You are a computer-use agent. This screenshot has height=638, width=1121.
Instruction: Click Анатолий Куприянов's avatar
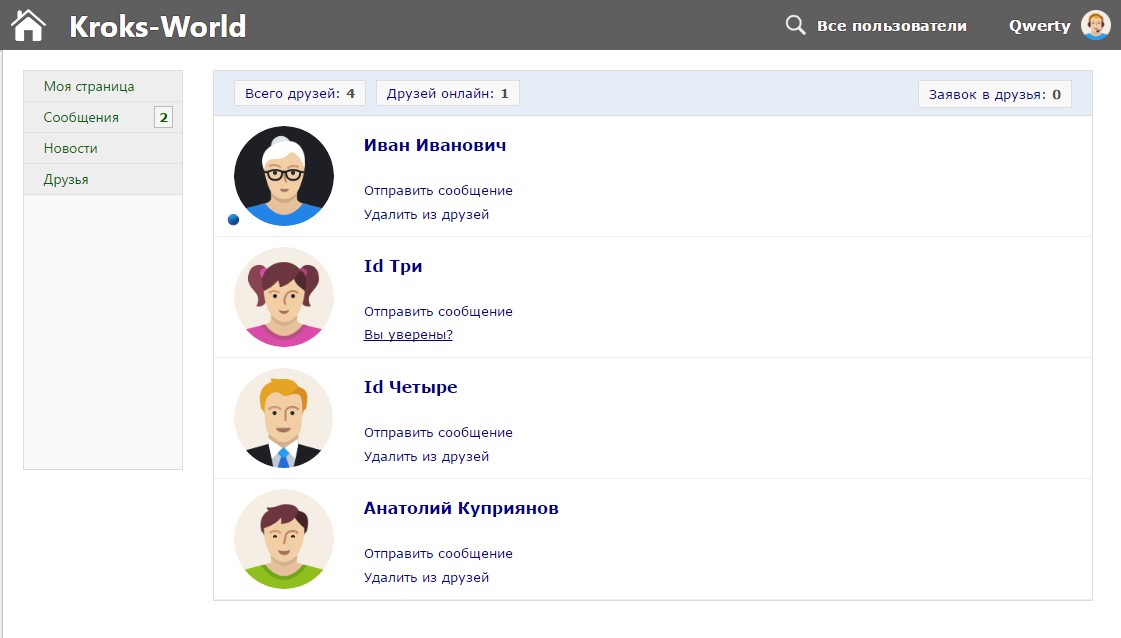(284, 539)
